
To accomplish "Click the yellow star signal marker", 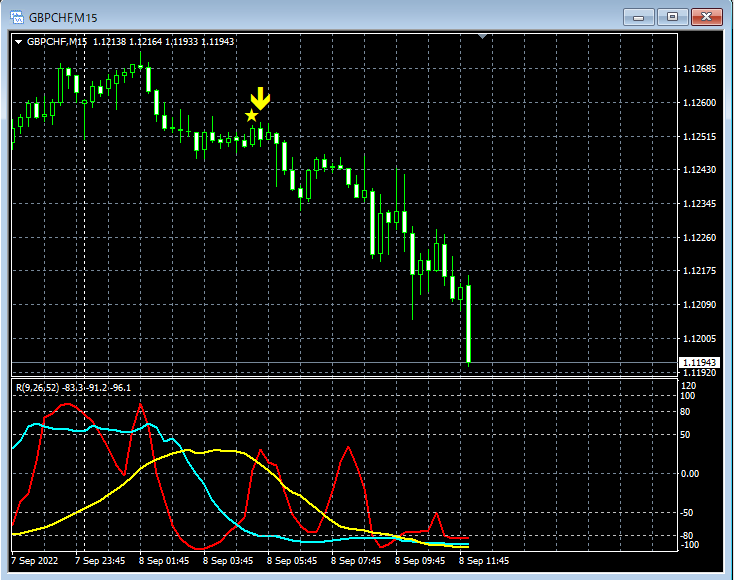I will pos(252,115).
